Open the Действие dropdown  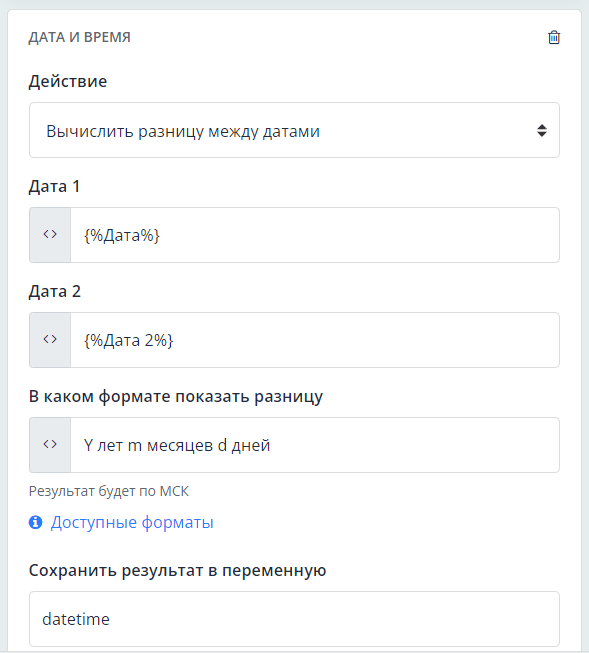pyautogui.click(x=294, y=130)
